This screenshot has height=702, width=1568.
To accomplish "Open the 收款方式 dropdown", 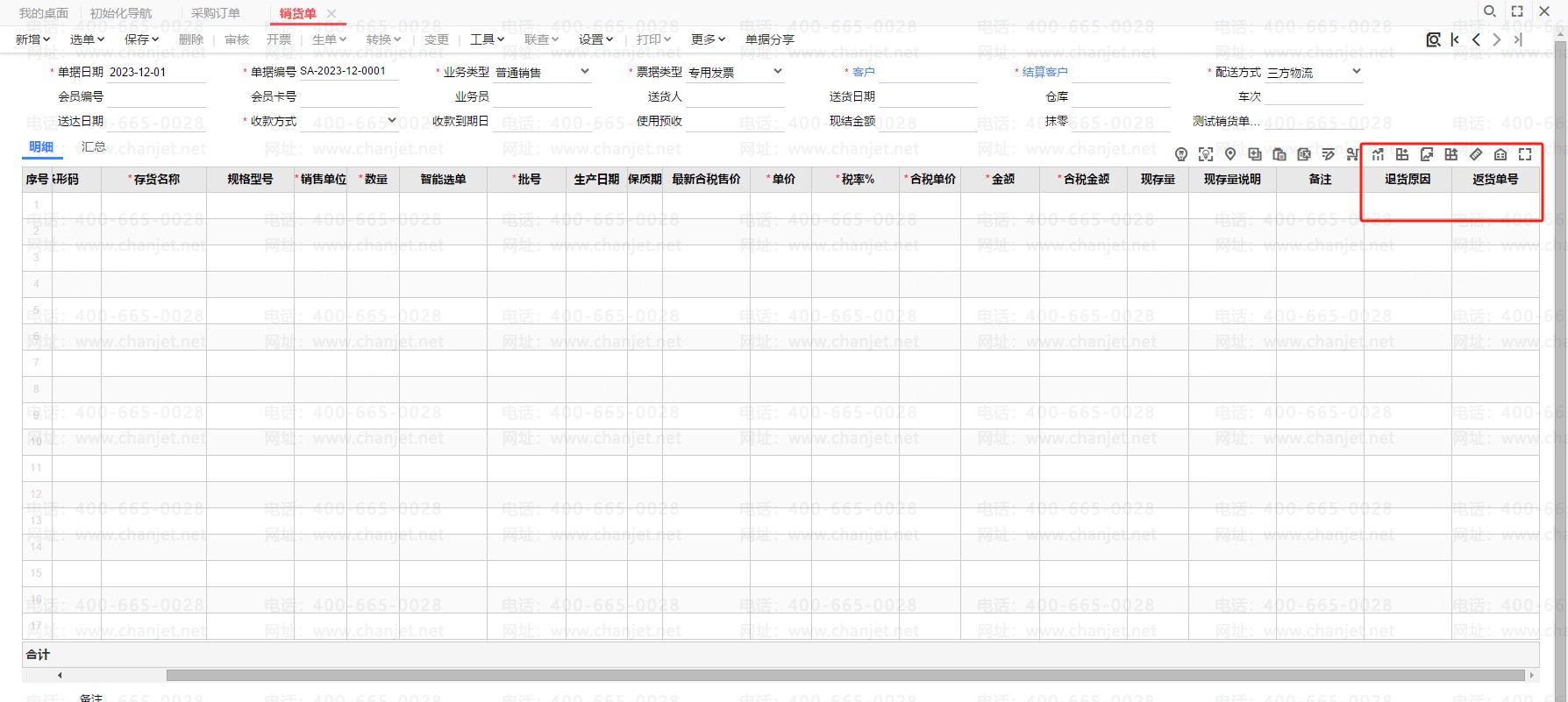I will click(392, 121).
